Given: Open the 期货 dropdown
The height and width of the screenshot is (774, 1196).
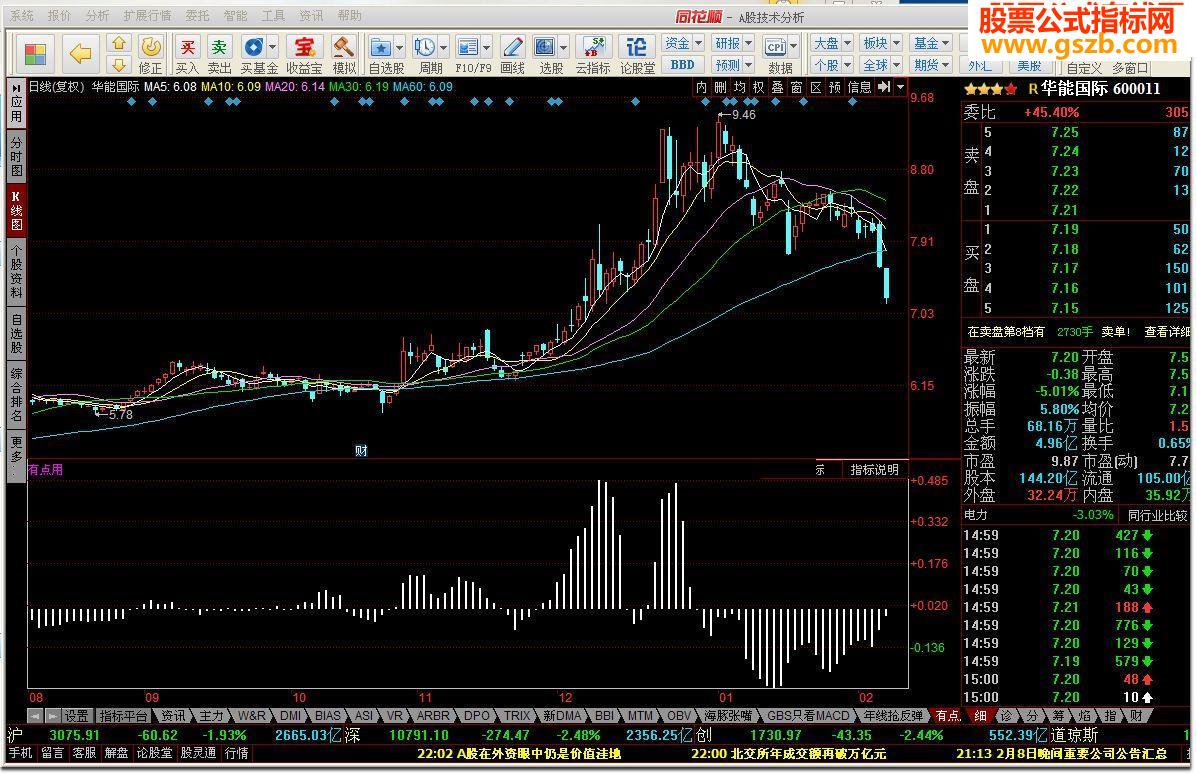Looking at the screenshot, I should coord(931,65).
